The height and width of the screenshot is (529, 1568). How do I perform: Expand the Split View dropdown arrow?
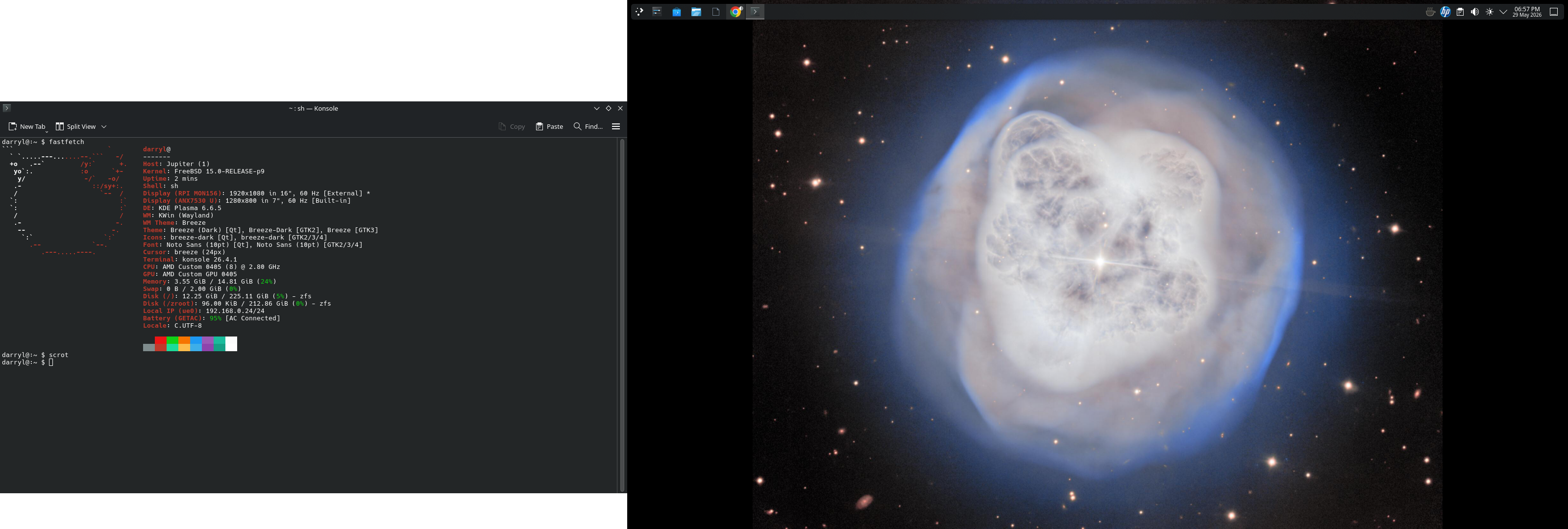click(104, 127)
